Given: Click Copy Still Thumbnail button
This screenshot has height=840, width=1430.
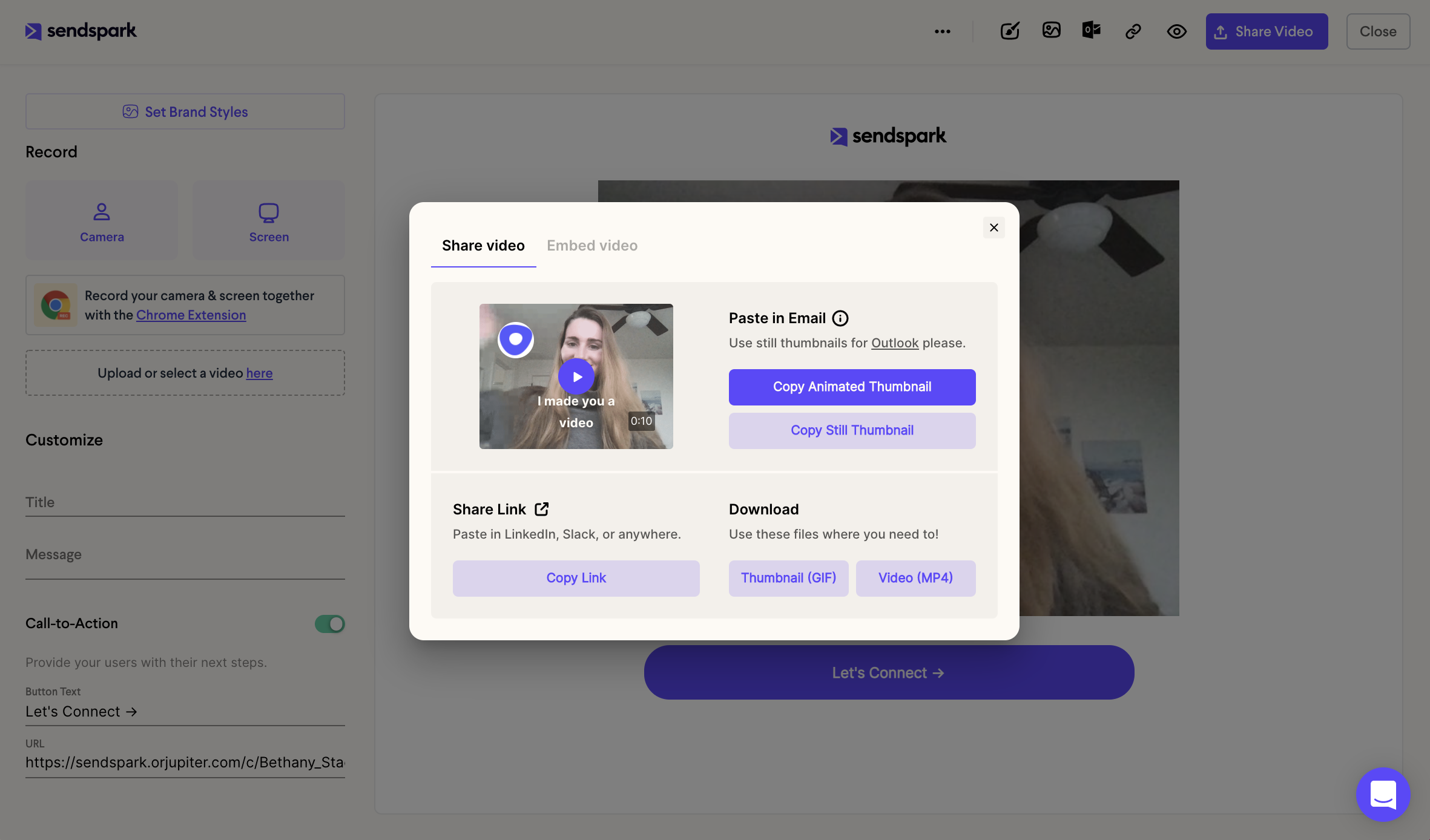Looking at the screenshot, I should point(852,430).
